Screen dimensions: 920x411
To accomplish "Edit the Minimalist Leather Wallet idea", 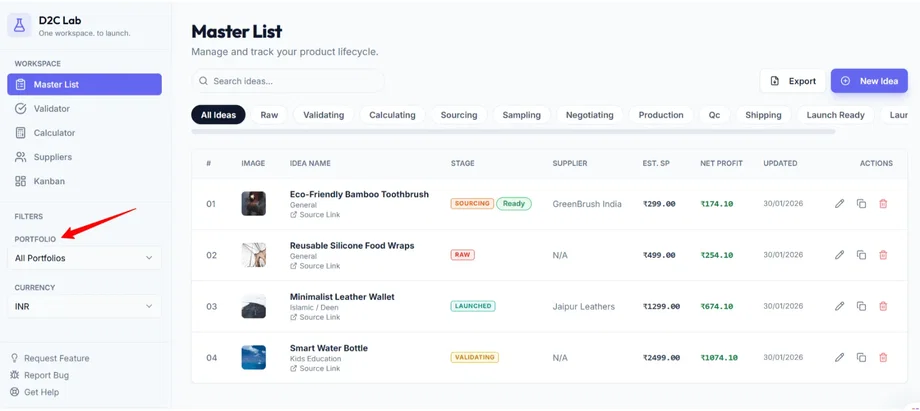I will click(x=840, y=306).
